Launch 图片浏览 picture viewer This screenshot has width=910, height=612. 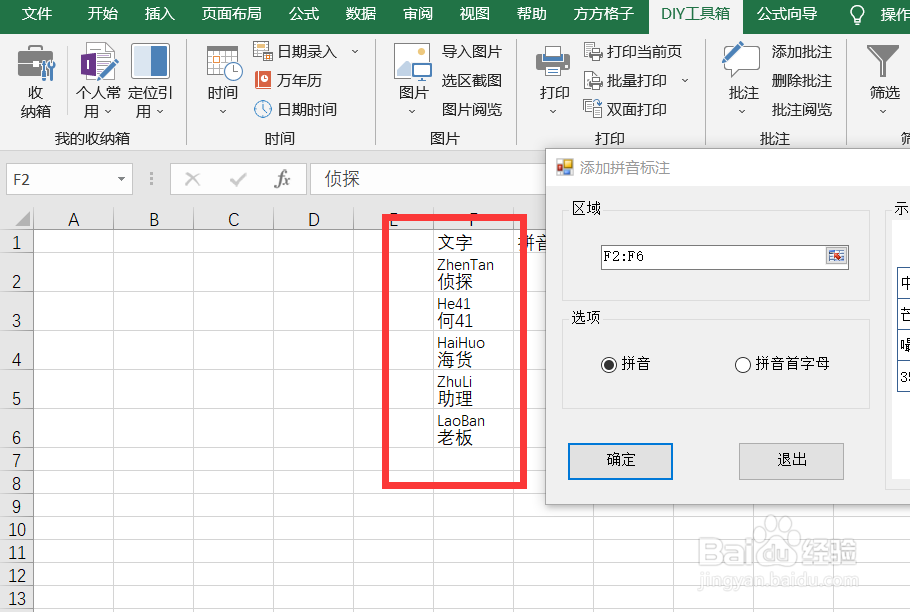[472, 108]
